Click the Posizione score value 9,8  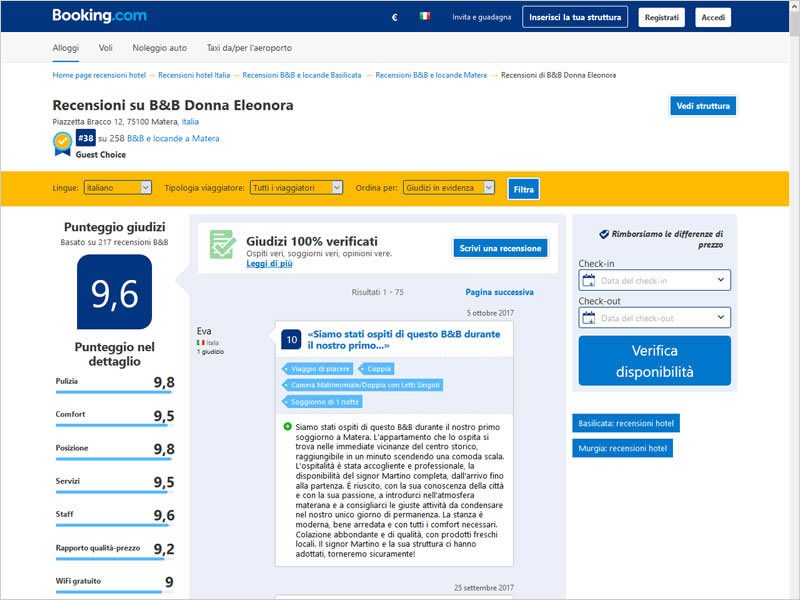click(164, 449)
